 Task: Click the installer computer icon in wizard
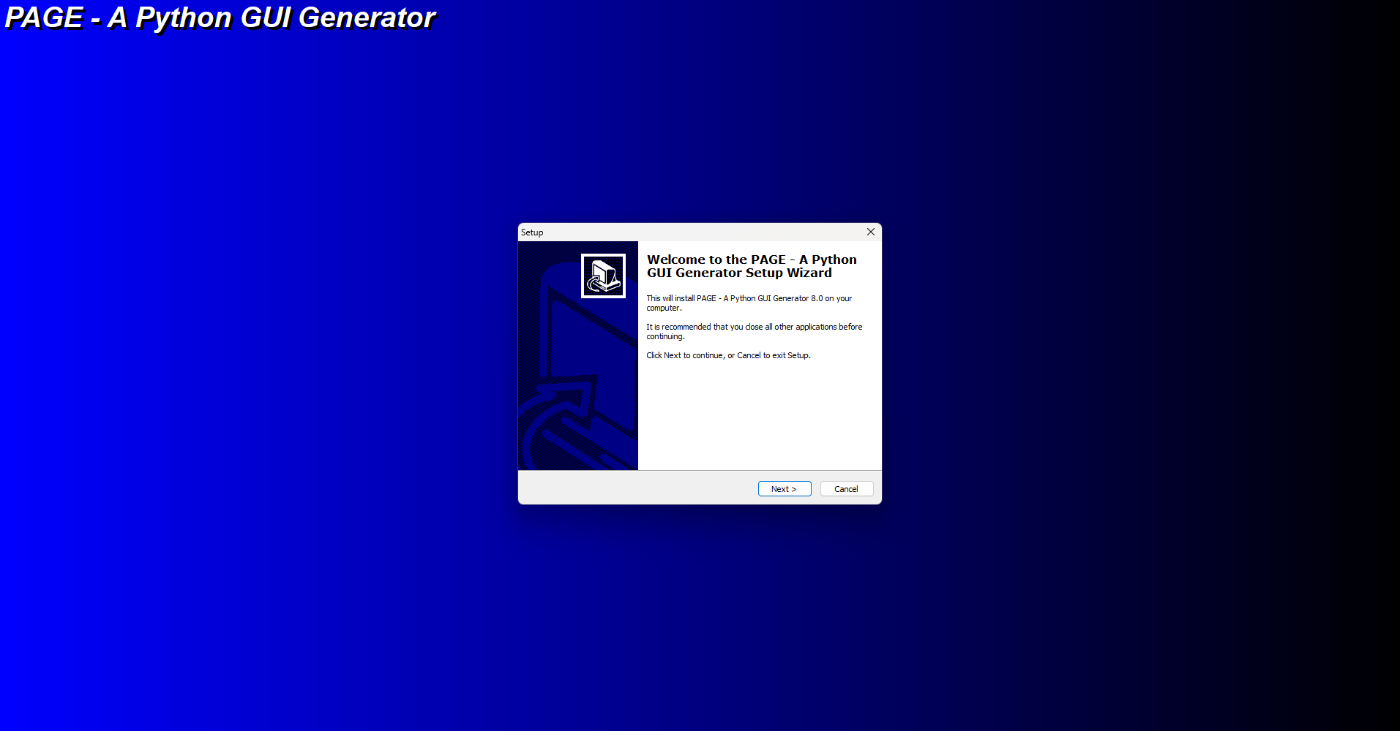coord(603,276)
